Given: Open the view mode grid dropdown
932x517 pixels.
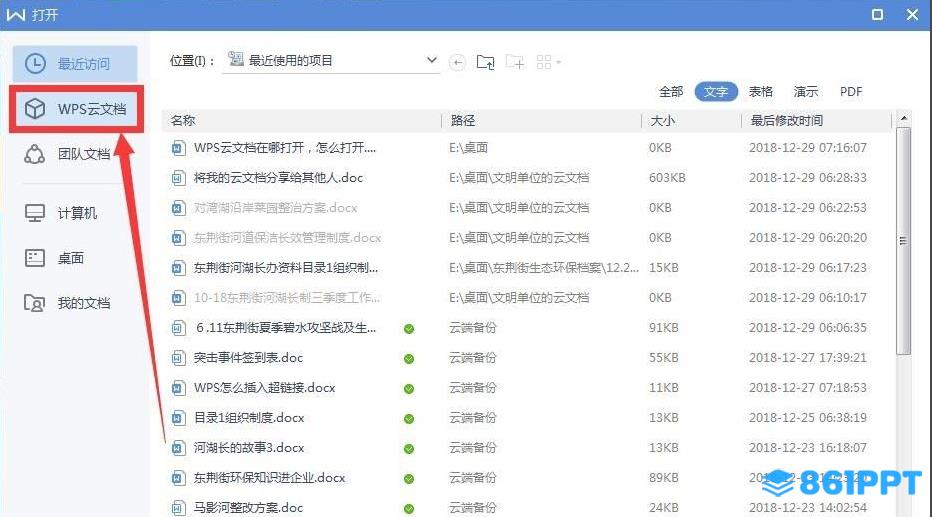Looking at the screenshot, I should (x=548, y=62).
